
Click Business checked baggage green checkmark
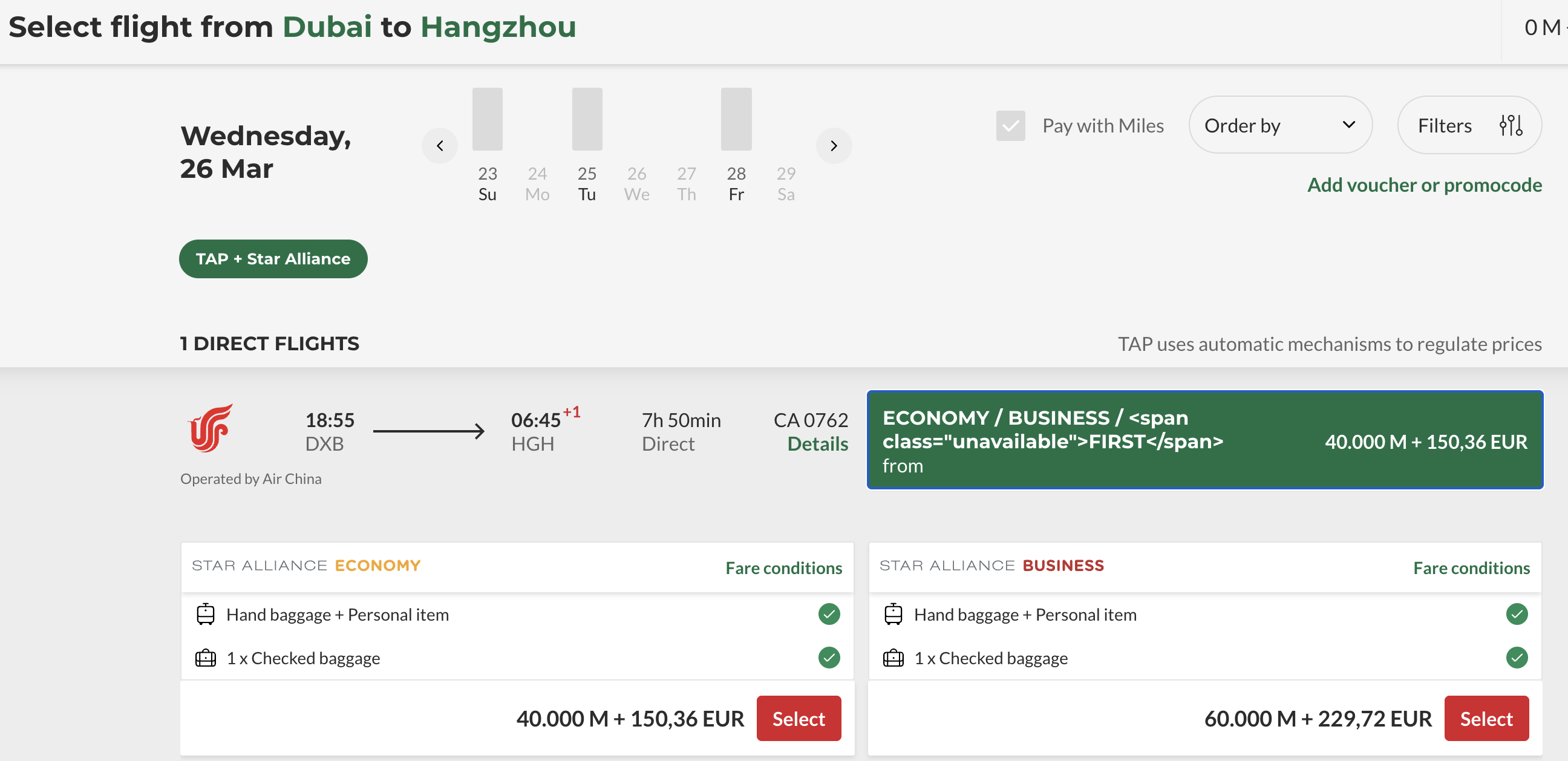(1517, 658)
